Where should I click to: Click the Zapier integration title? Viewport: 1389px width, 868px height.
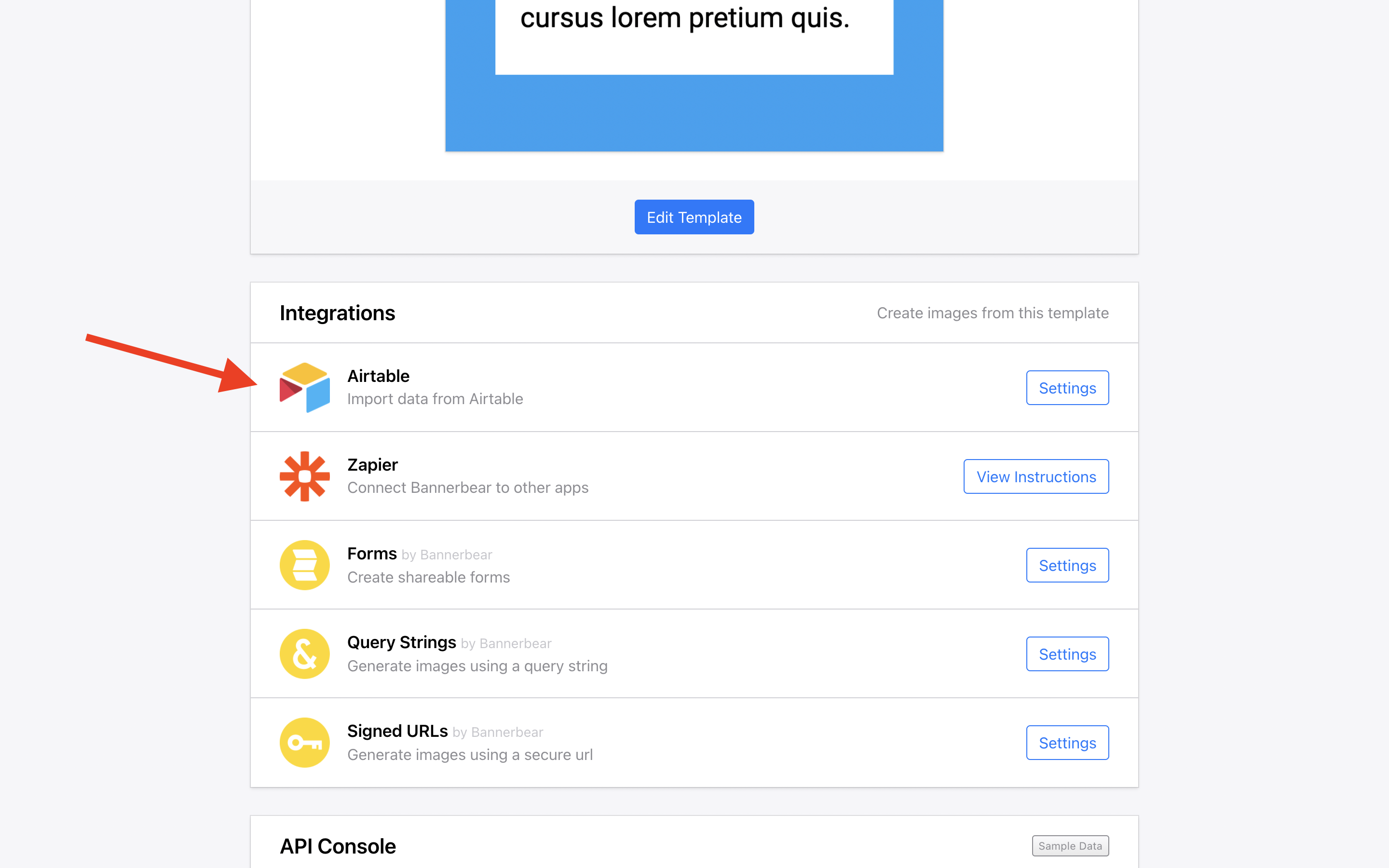(x=372, y=464)
